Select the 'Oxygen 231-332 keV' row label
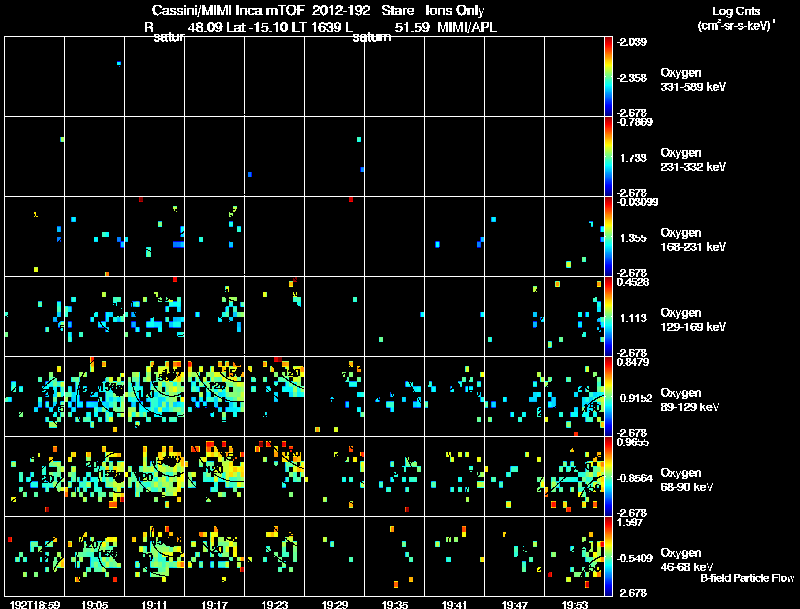800x609 pixels. 693,160
